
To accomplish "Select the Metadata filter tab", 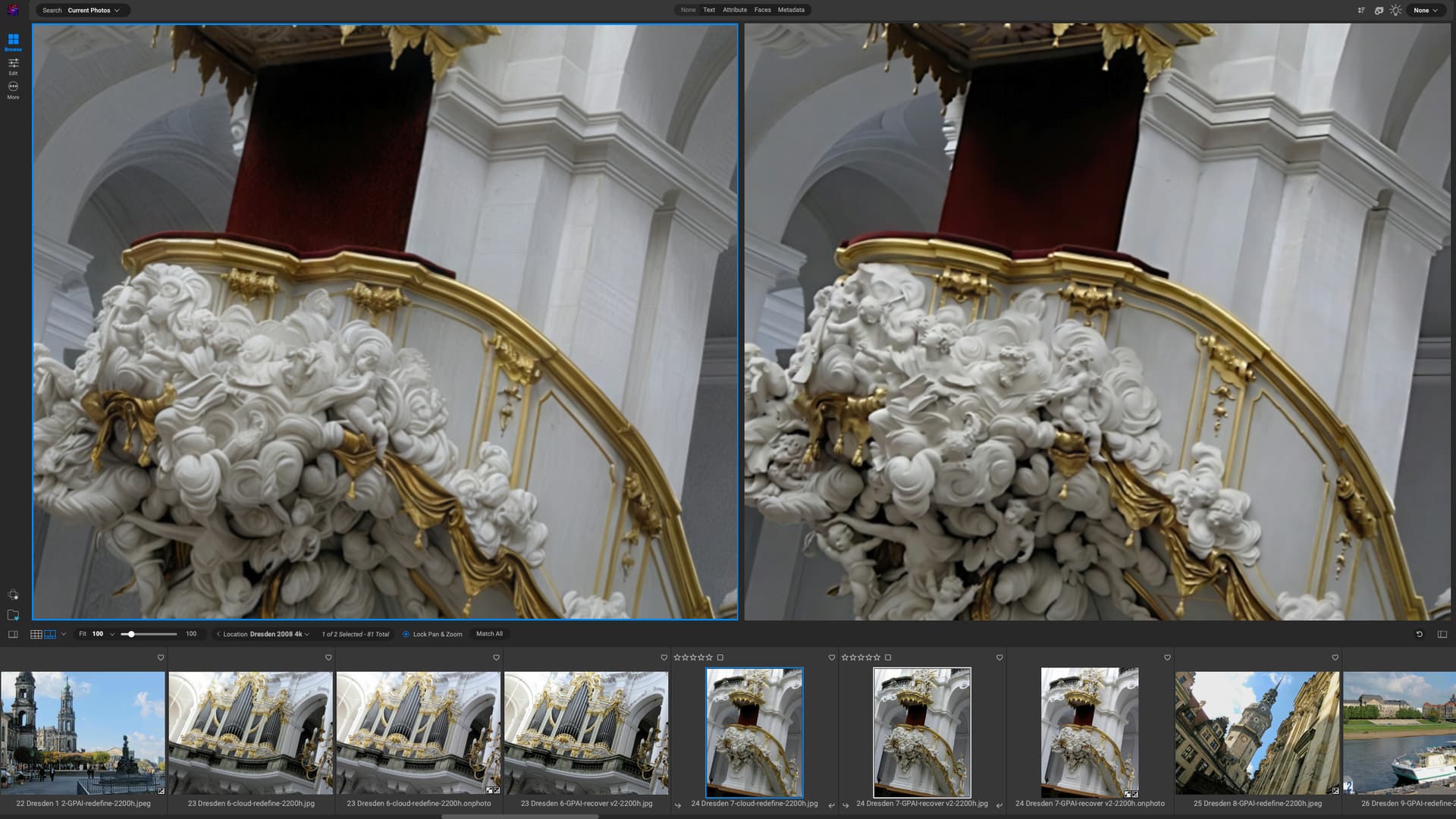I will (790, 10).
